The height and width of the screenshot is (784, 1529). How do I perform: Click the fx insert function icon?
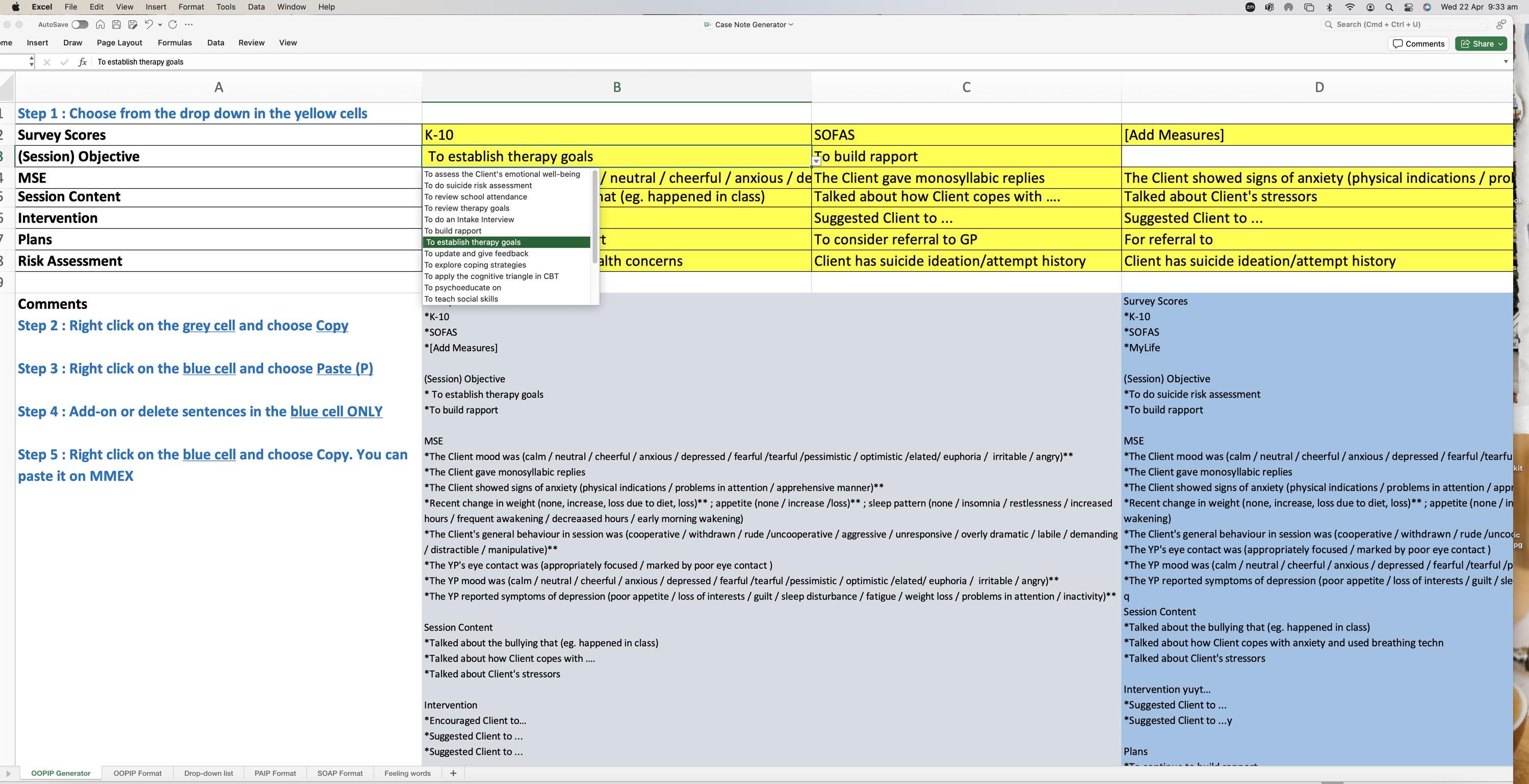click(x=83, y=62)
